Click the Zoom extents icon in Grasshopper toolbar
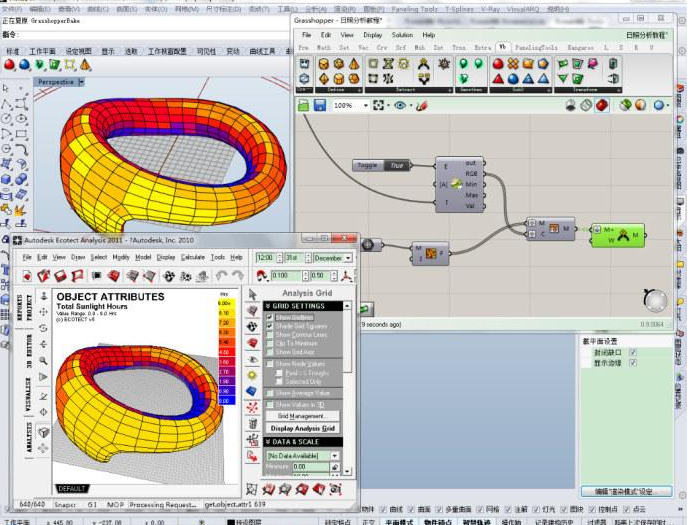 pyautogui.click(x=378, y=105)
